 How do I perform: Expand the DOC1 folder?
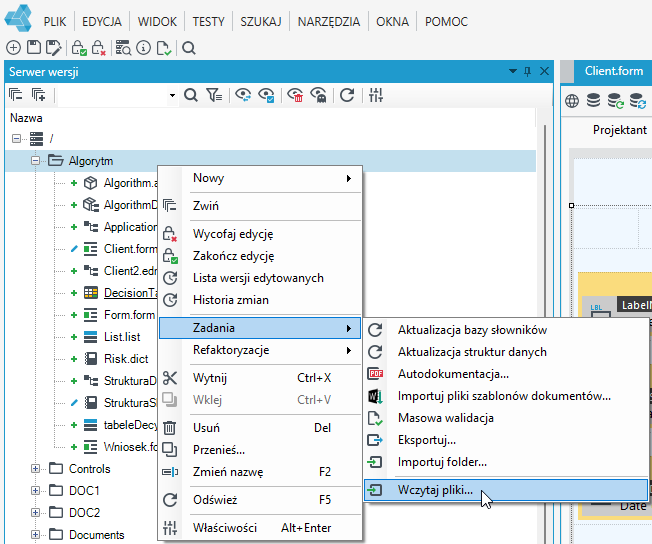35,491
